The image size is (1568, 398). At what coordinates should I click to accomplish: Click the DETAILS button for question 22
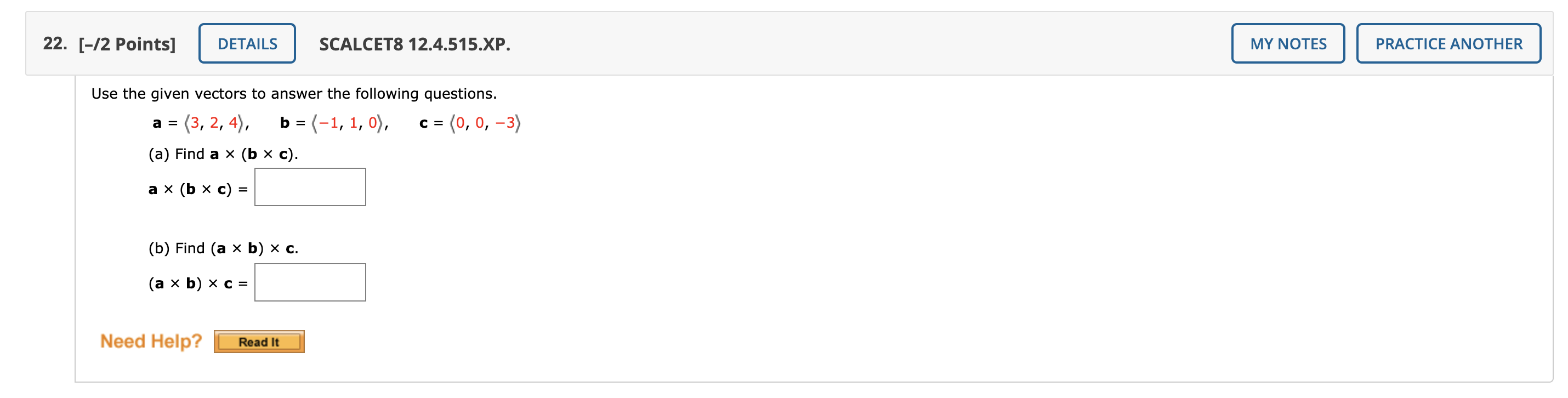[x=246, y=43]
